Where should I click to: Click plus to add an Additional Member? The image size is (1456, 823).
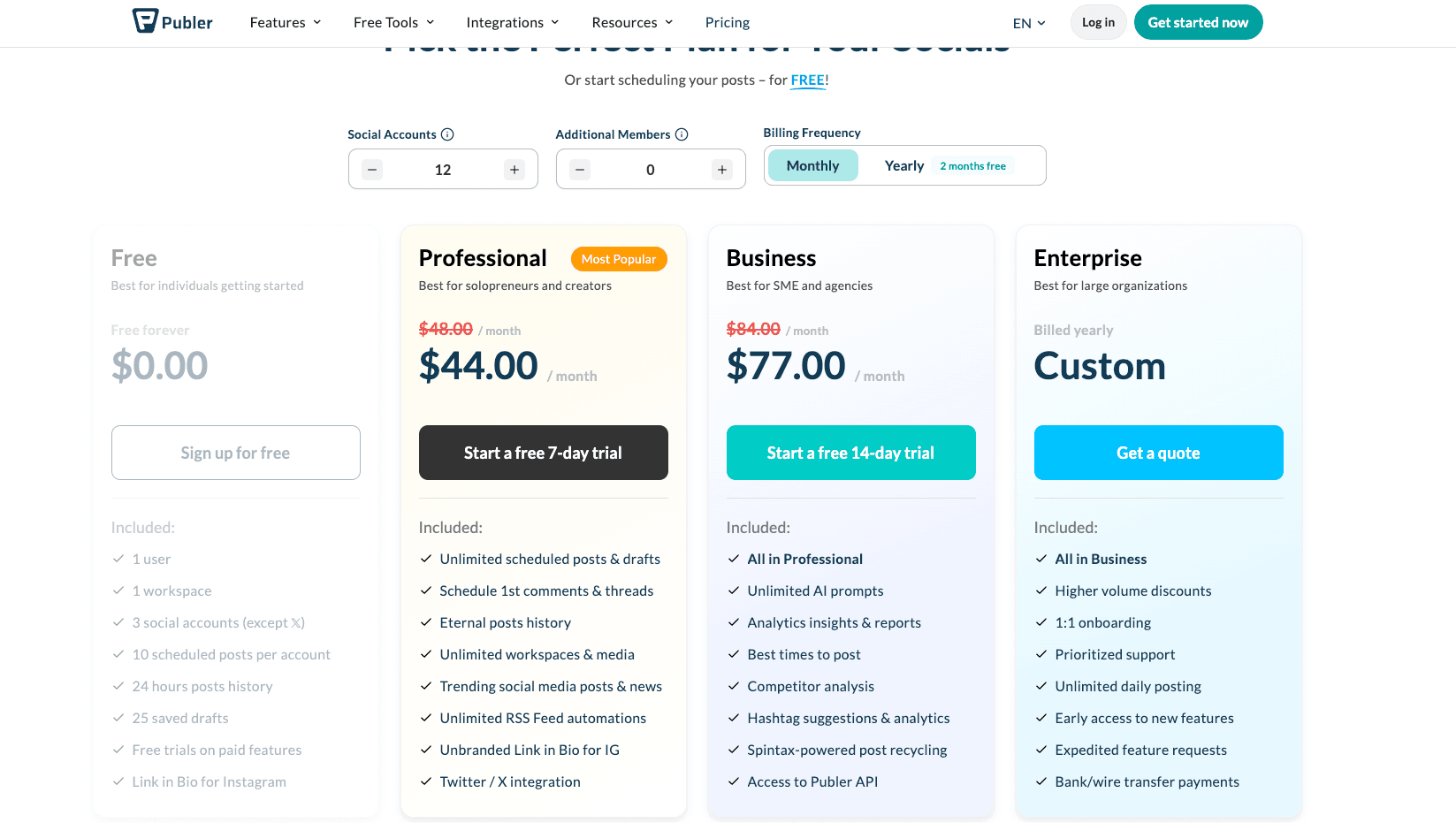tap(721, 169)
